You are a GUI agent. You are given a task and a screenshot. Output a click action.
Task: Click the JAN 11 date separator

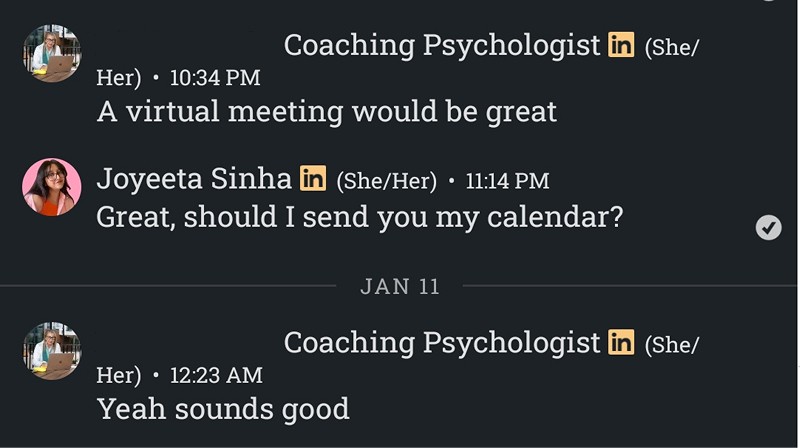[x=399, y=286]
